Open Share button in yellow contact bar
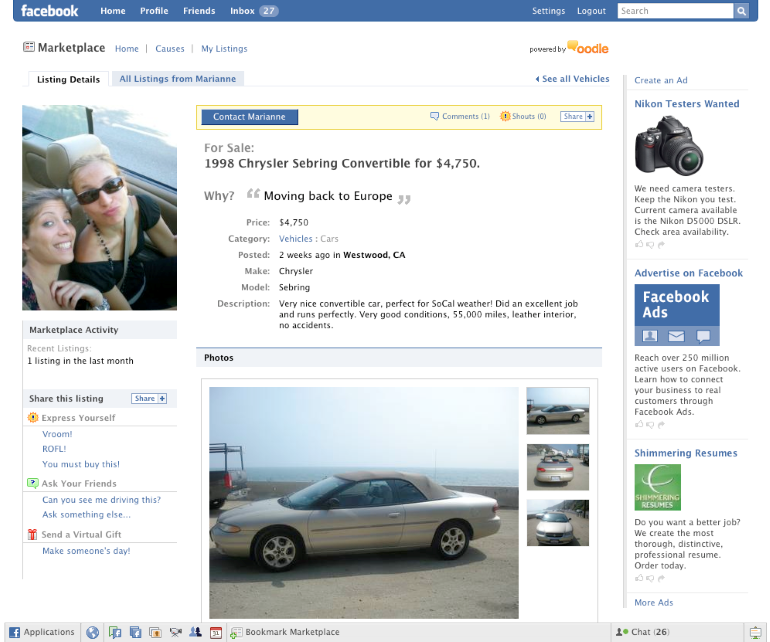The width and height of the screenshot is (770, 642). tap(577, 117)
